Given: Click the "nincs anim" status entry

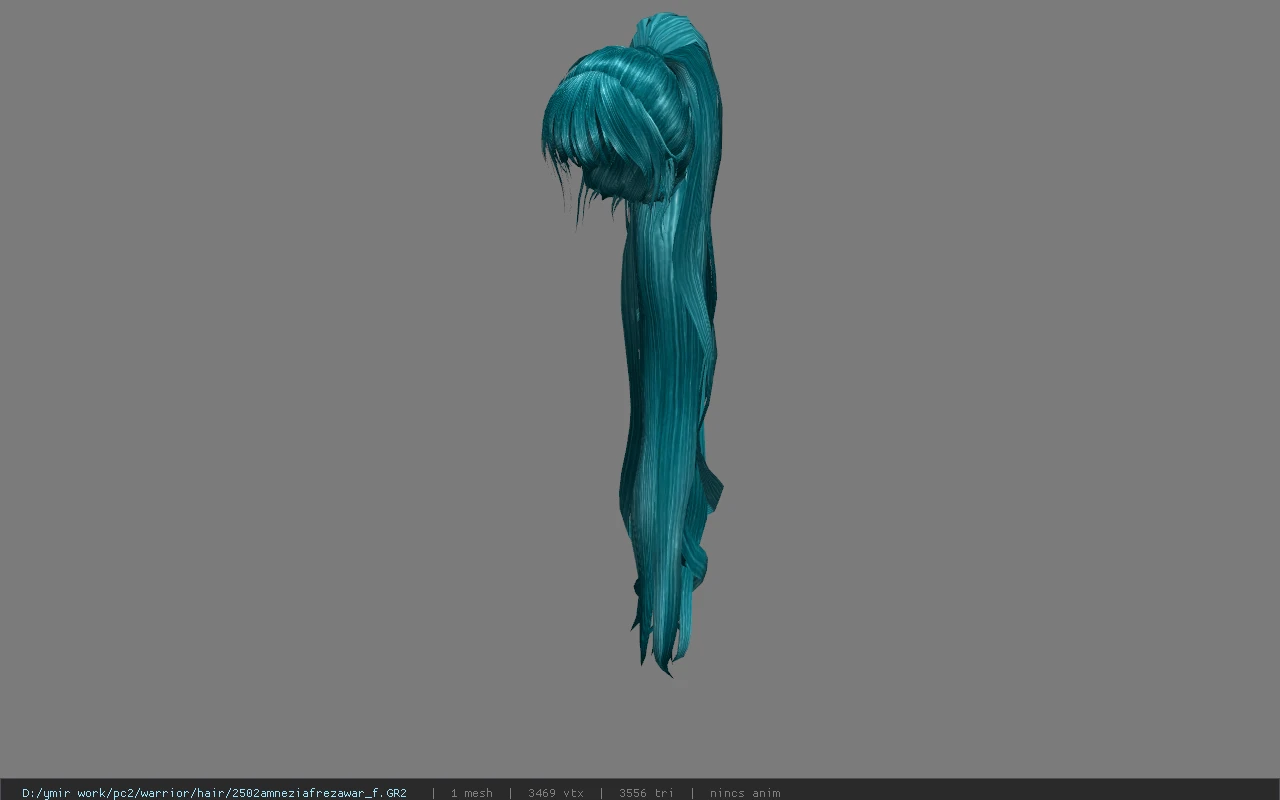Looking at the screenshot, I should pos(745,792).
